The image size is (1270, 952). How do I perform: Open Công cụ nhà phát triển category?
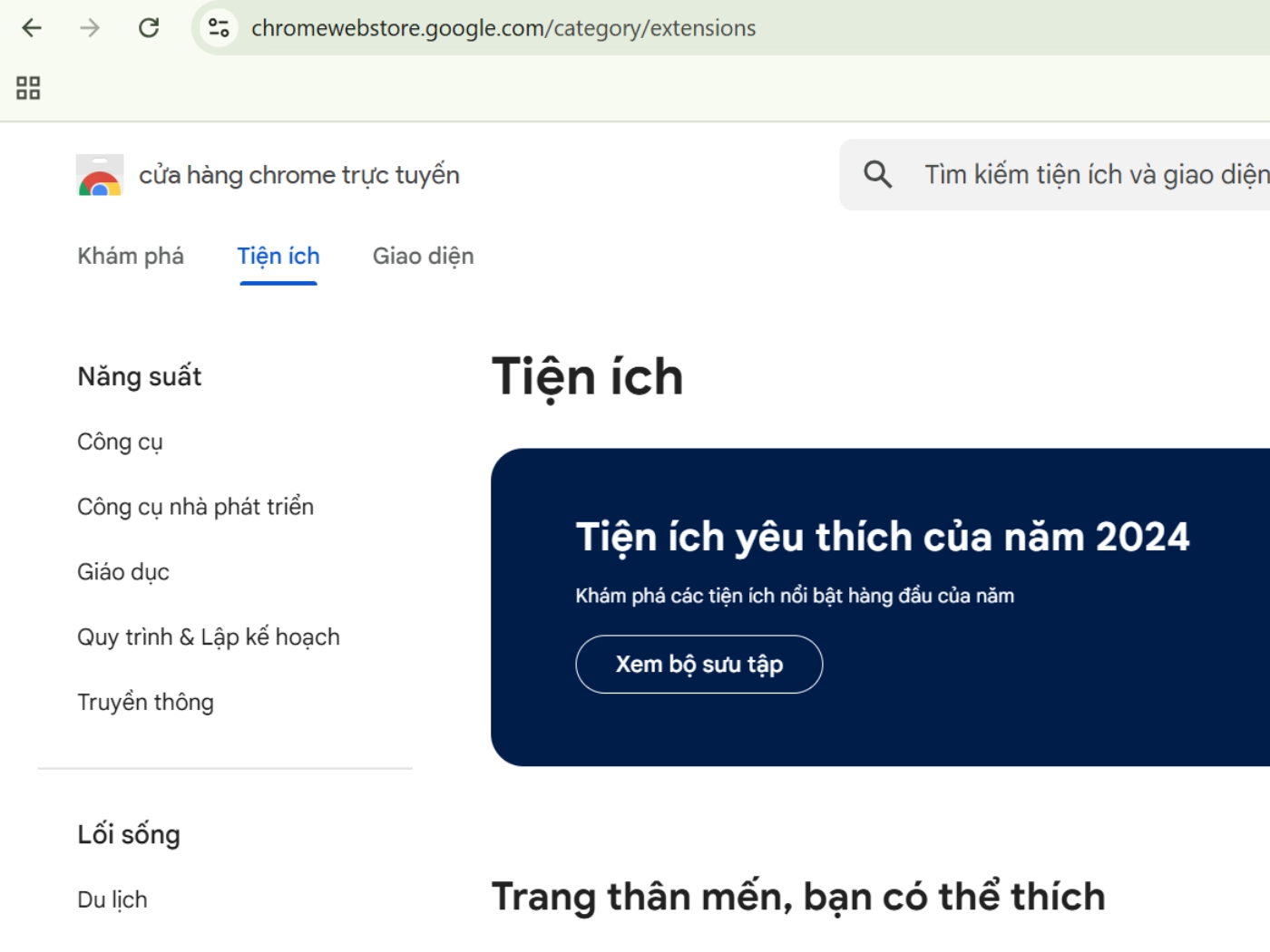point(195,507)
